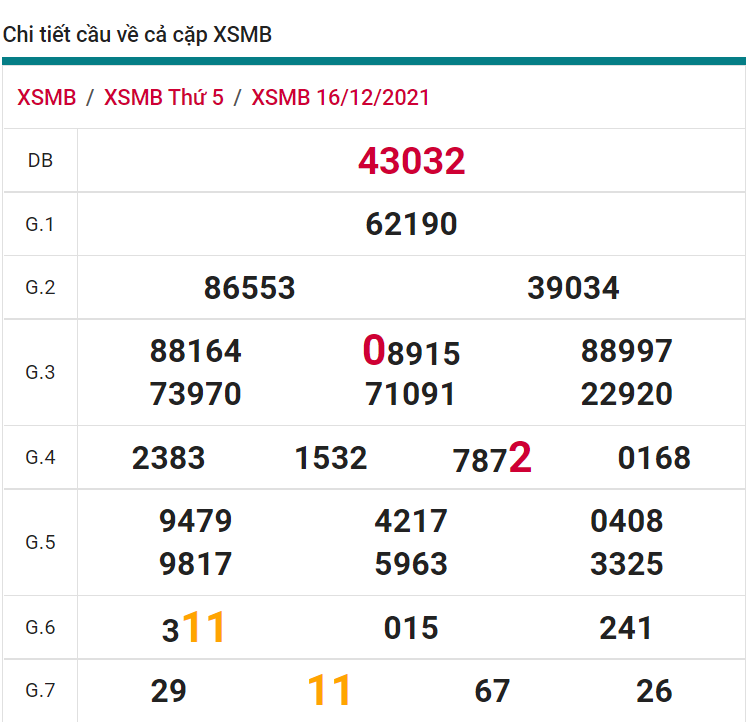Select G.2 number 39034
The image size is (751, 722).
[573, 288]
